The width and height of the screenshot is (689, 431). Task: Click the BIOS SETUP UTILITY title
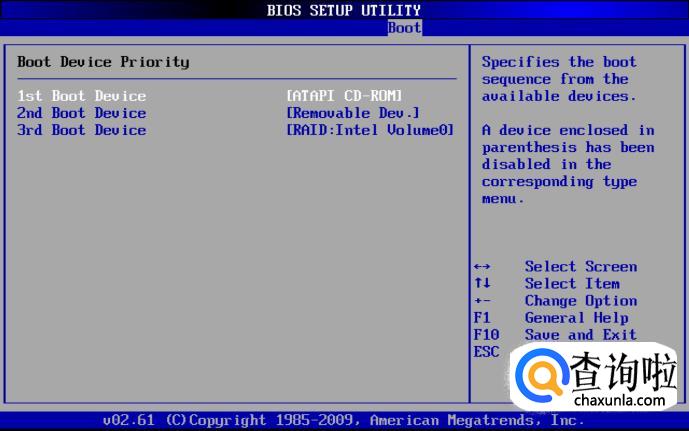pos(343,10)
